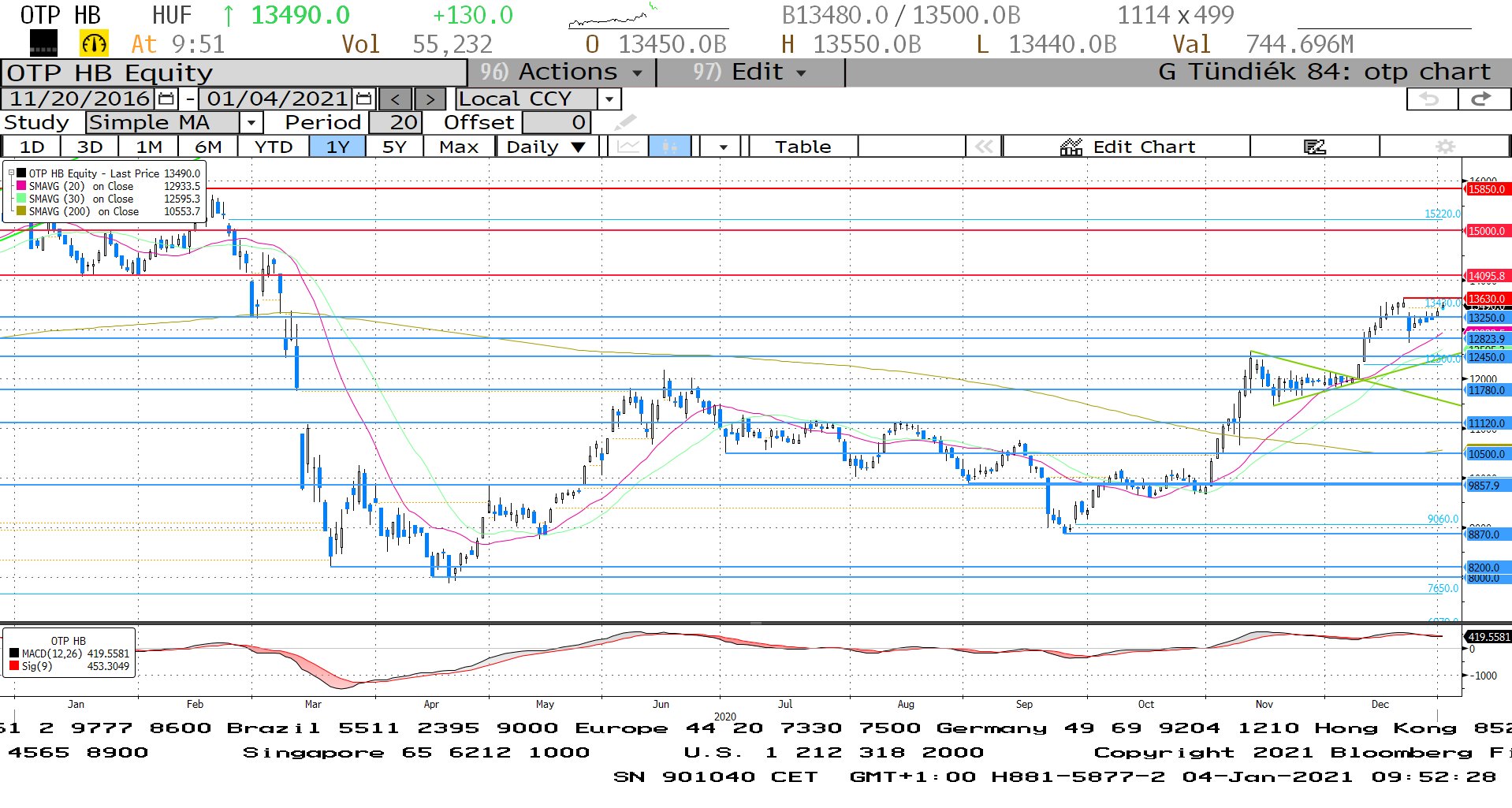Select the 5Y range tab
Image resolution: width=1512 pixels, height=808 pixels.
tap(394, 147)
